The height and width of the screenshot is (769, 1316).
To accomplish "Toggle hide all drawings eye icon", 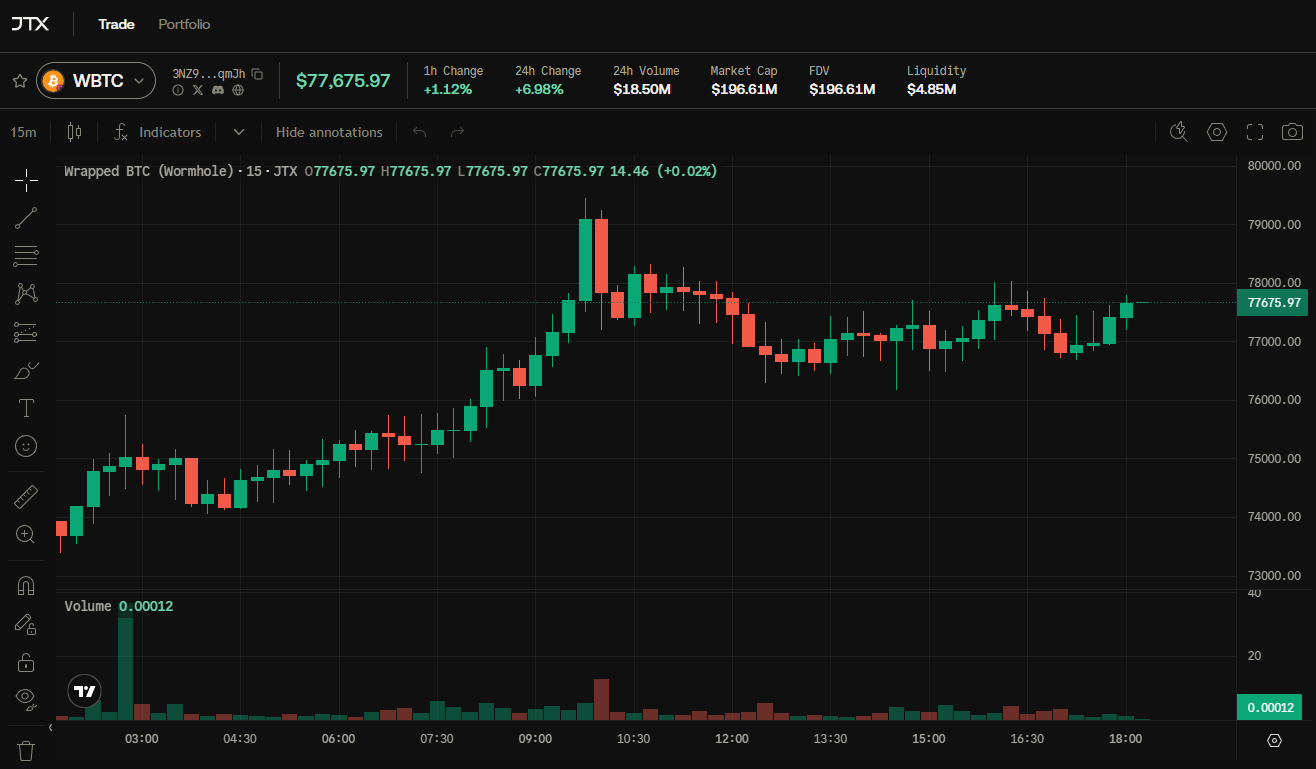I will (x=26, y=699).
